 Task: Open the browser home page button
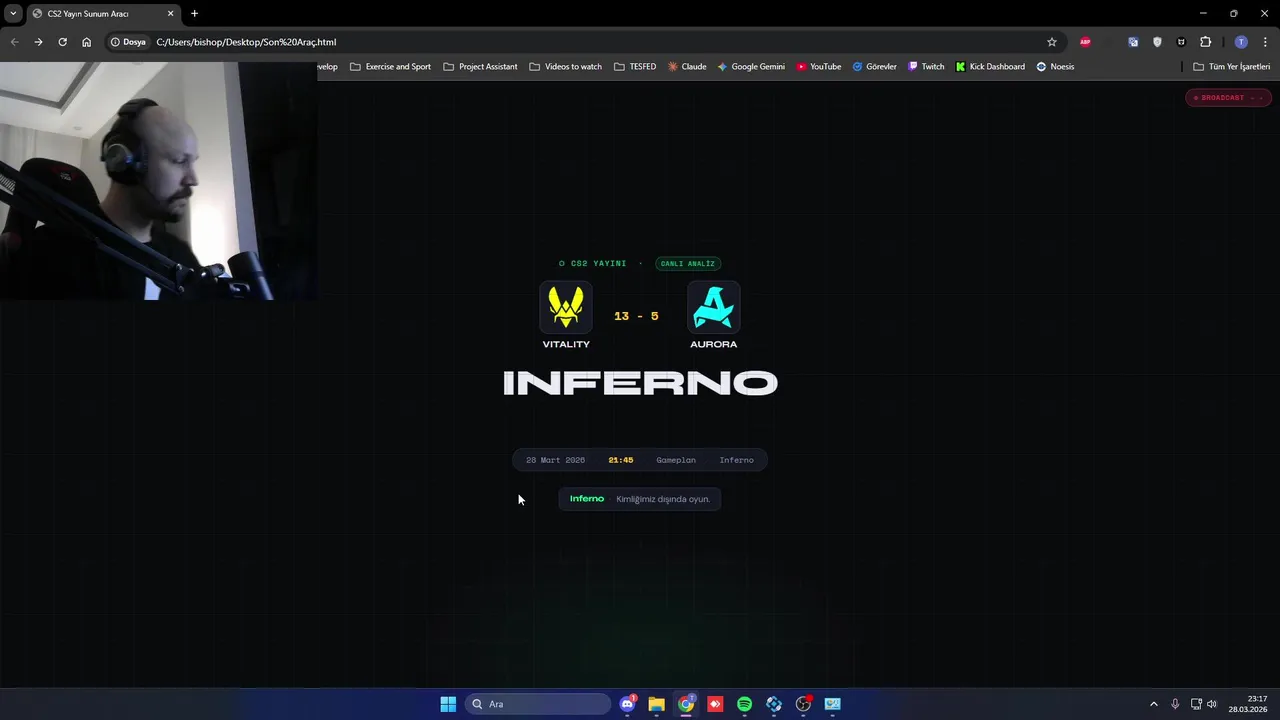pos(86,42)
